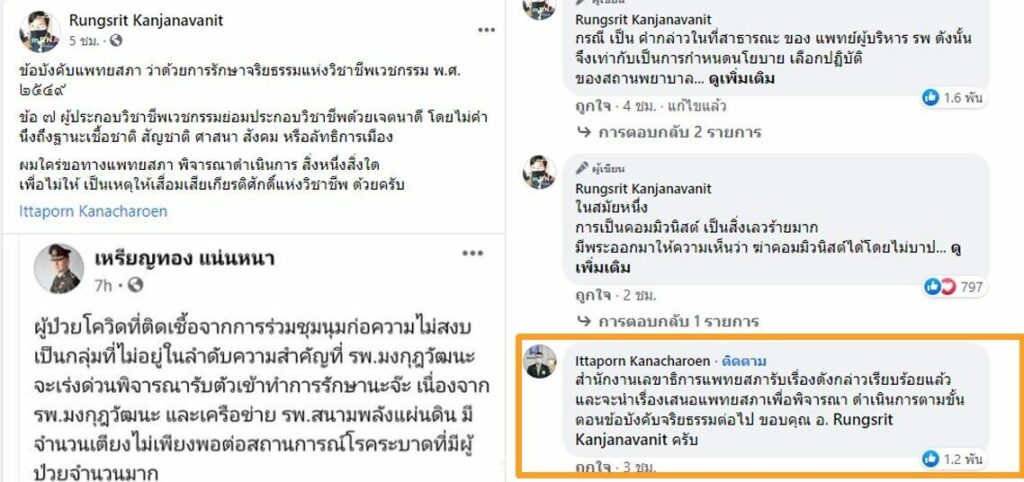This screenshot has width=1024, height=482.
Task: Click เหรียญทอง แน่นหนา profile avatar
Action: 59,268
